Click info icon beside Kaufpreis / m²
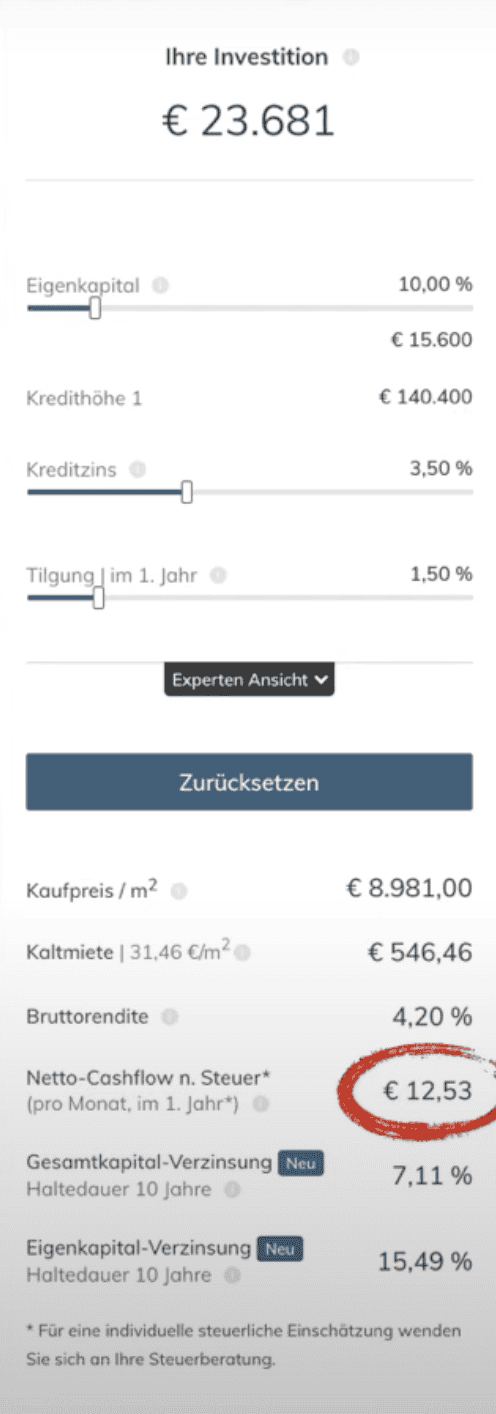This screenshot has width=496, height=1414. [x=179, y=889]
